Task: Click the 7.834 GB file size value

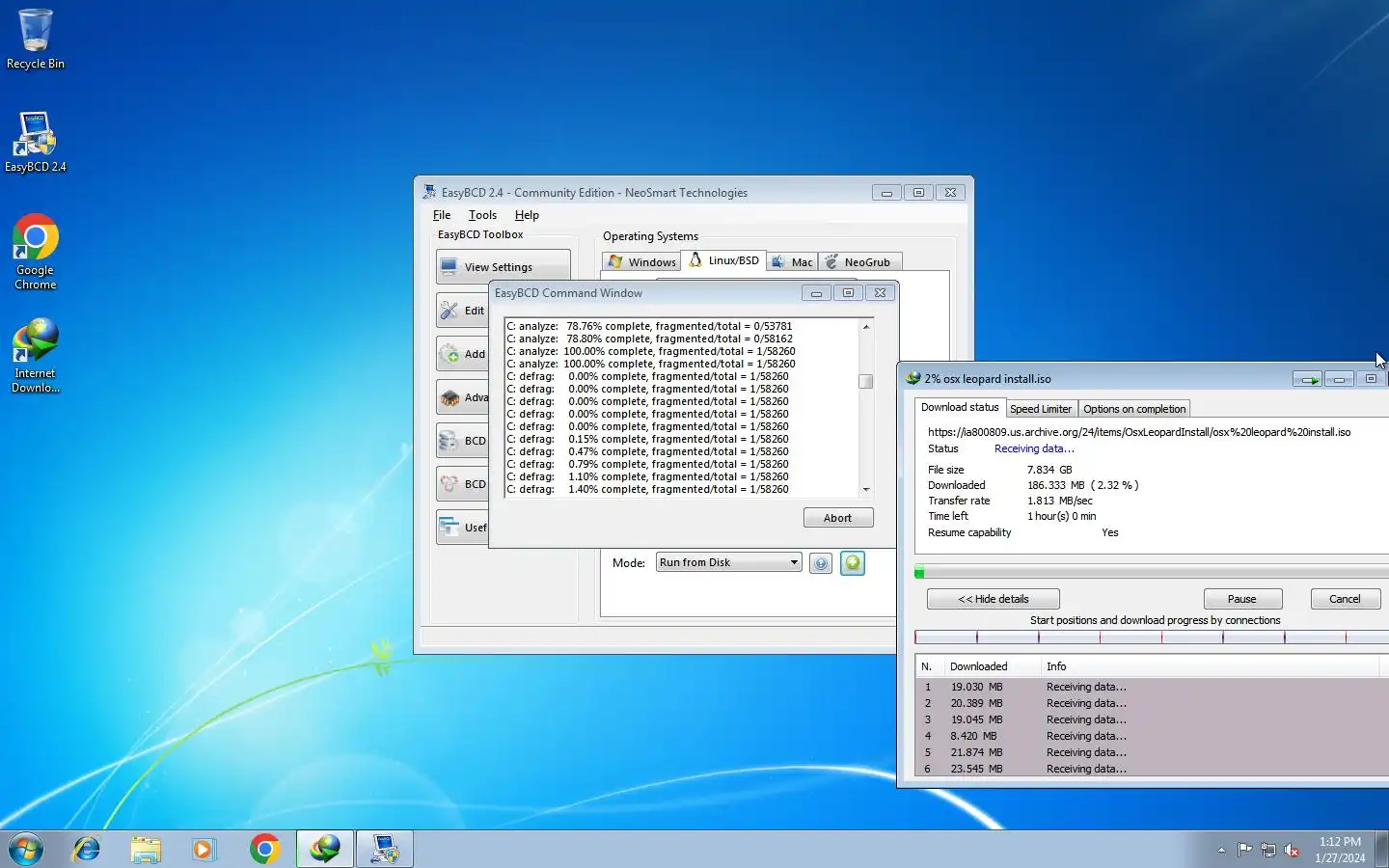Action: [1049, 470]
